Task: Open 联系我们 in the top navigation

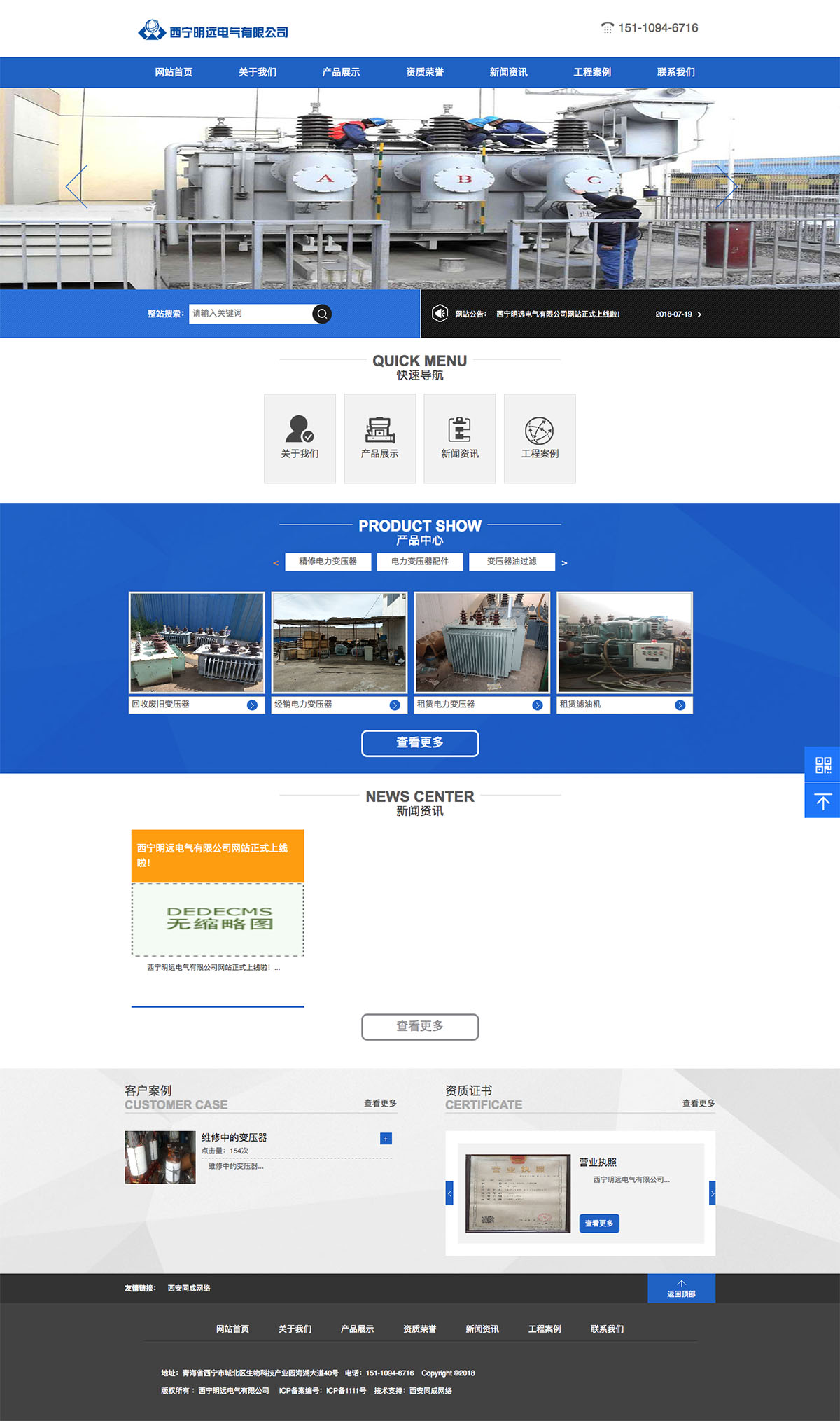Action: click(676, 72)
